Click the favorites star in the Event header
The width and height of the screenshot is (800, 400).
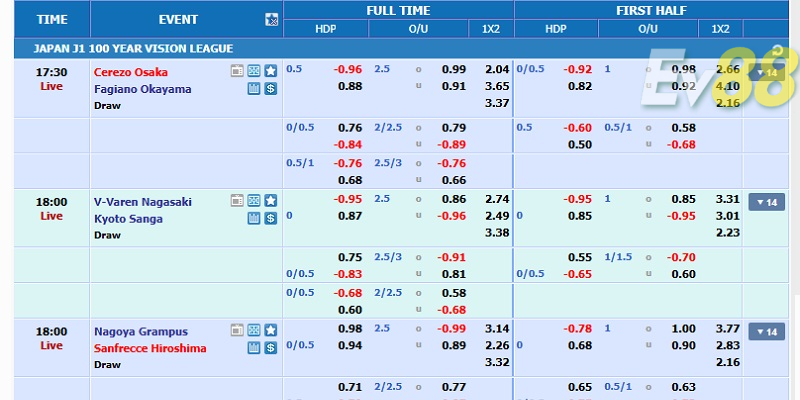coord(272,20)
